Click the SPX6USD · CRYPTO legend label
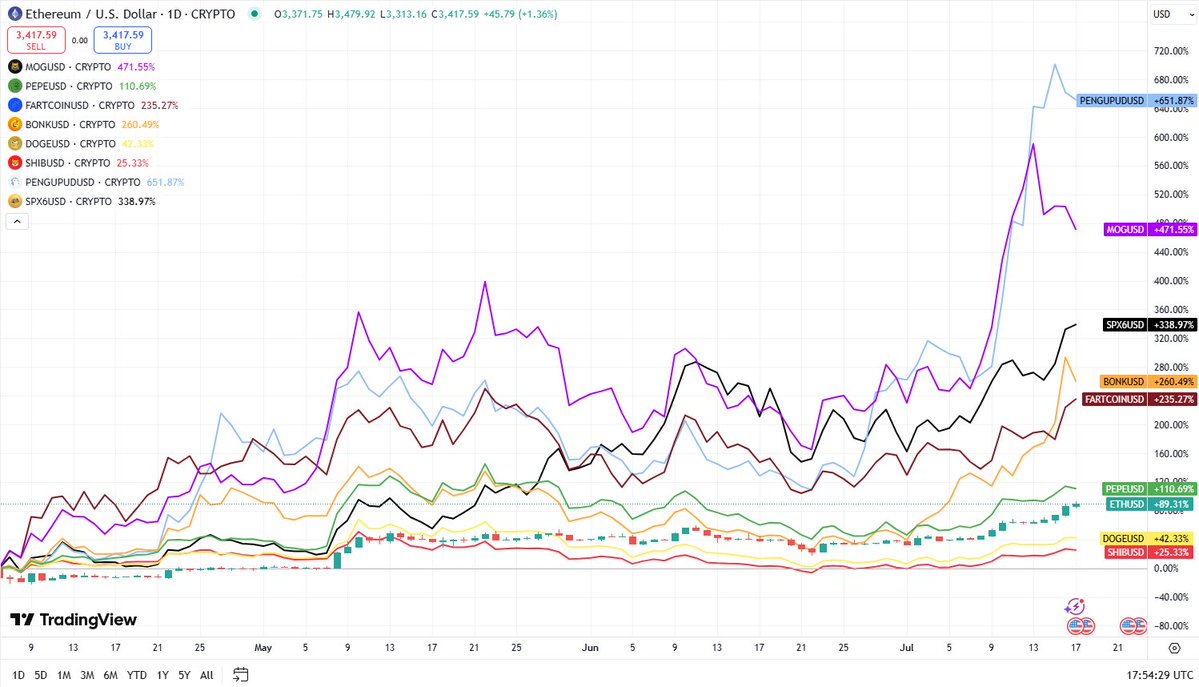 click(x=69, y=201)
